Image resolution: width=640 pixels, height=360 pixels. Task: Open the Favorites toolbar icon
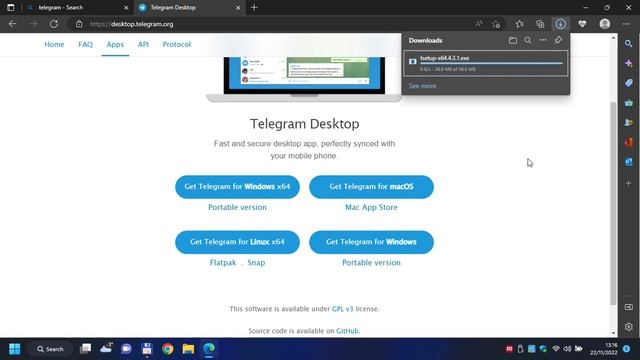(x=519, y=24)
